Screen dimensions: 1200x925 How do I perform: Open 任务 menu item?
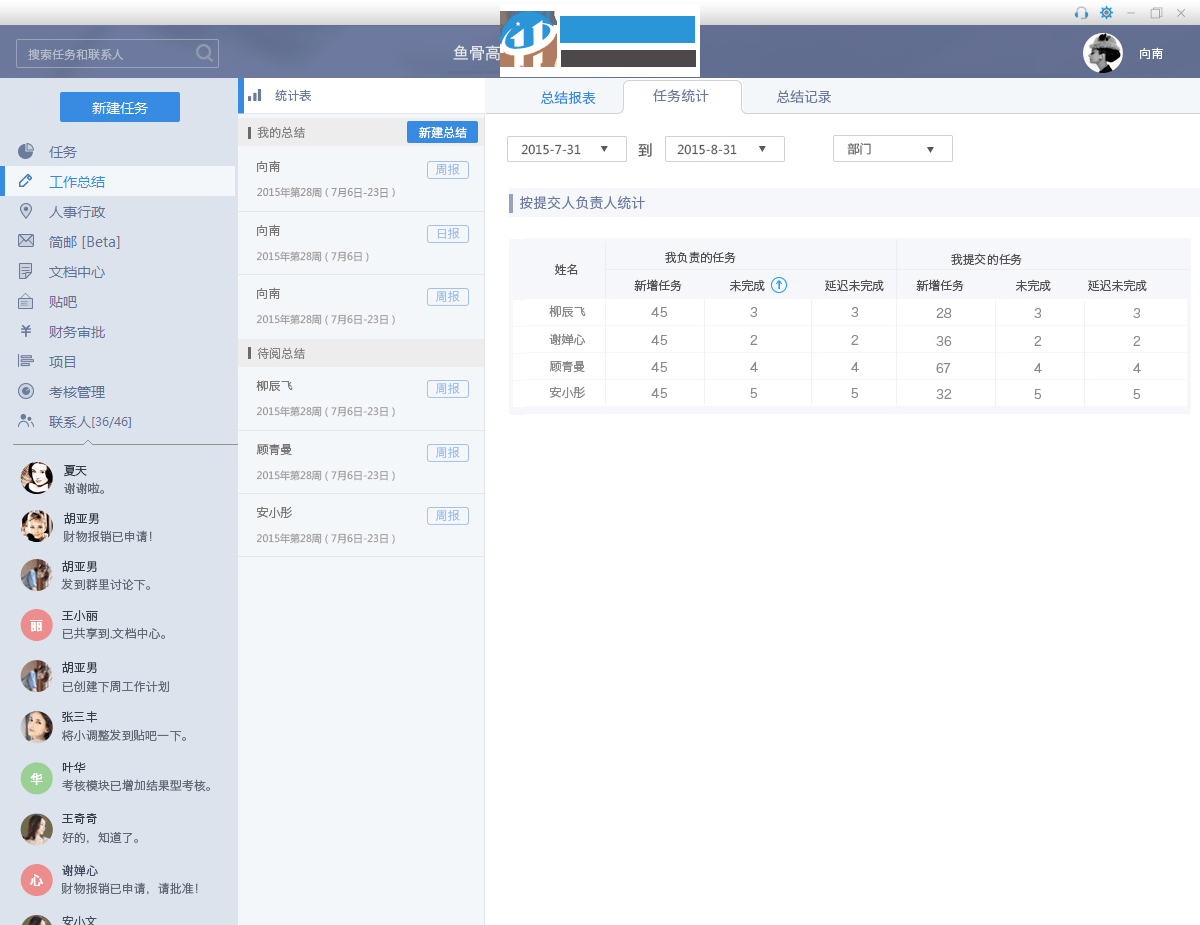pyautogui.click(x=63, y=152)
